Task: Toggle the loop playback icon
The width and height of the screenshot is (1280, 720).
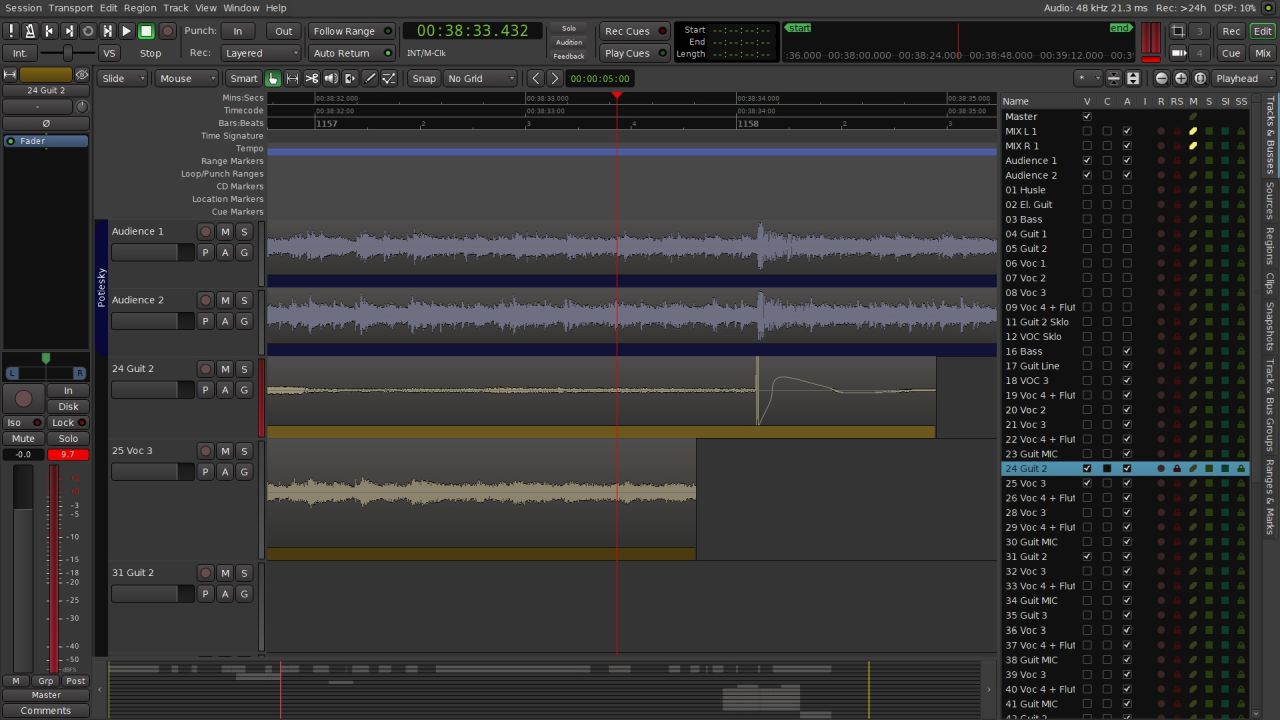Action: [88, 31]
